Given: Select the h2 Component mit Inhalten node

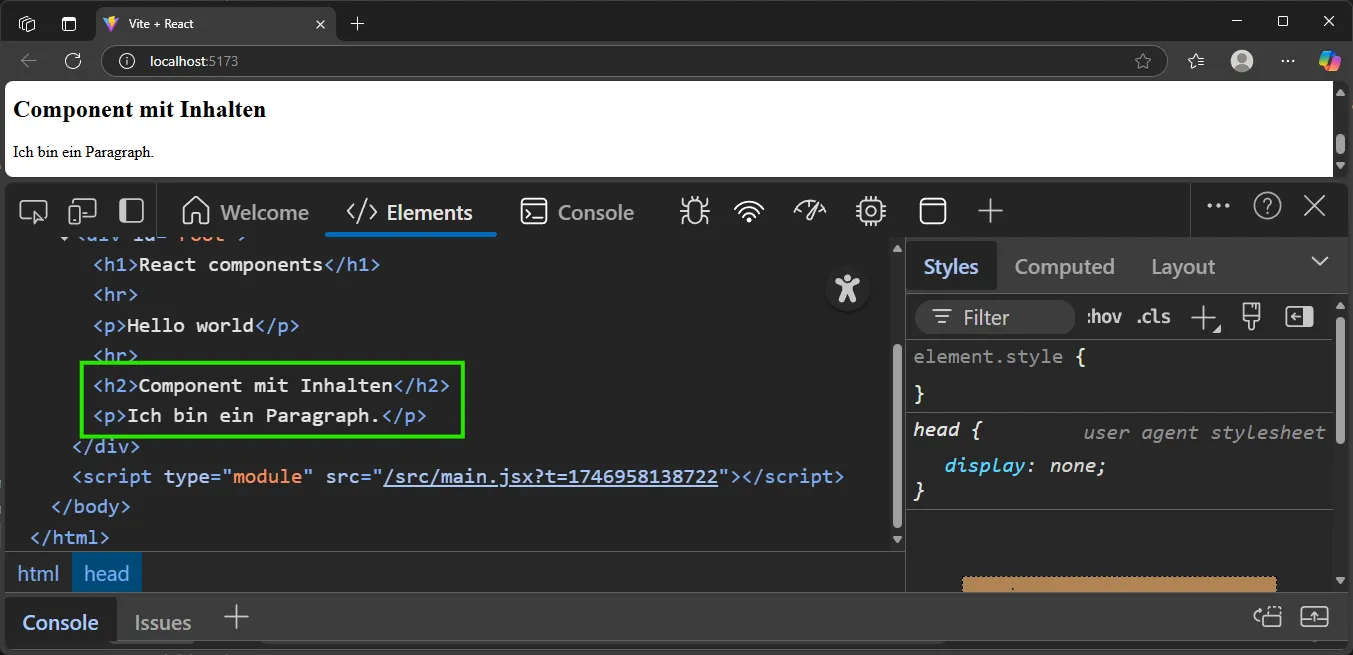Looking at the screenshot, I should pyautogui.click(x=271, y=385).
